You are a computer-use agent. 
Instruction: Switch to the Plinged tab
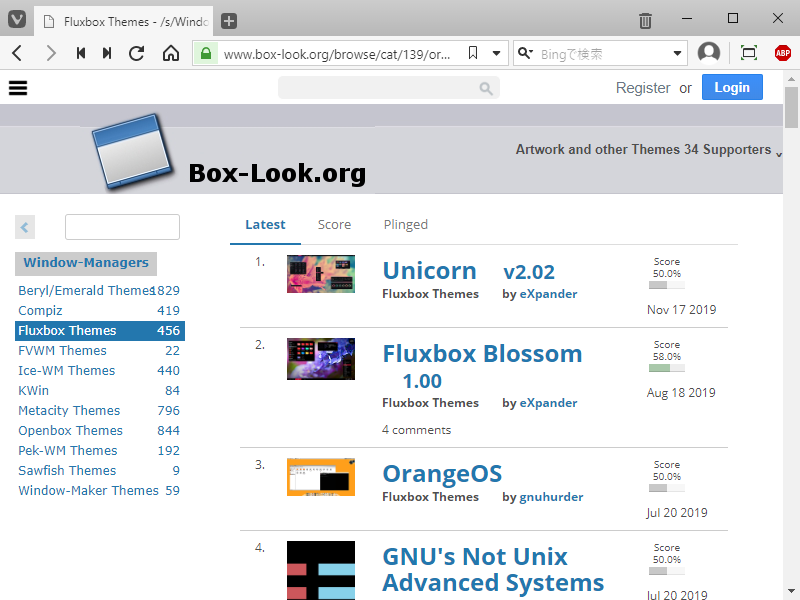406,224
